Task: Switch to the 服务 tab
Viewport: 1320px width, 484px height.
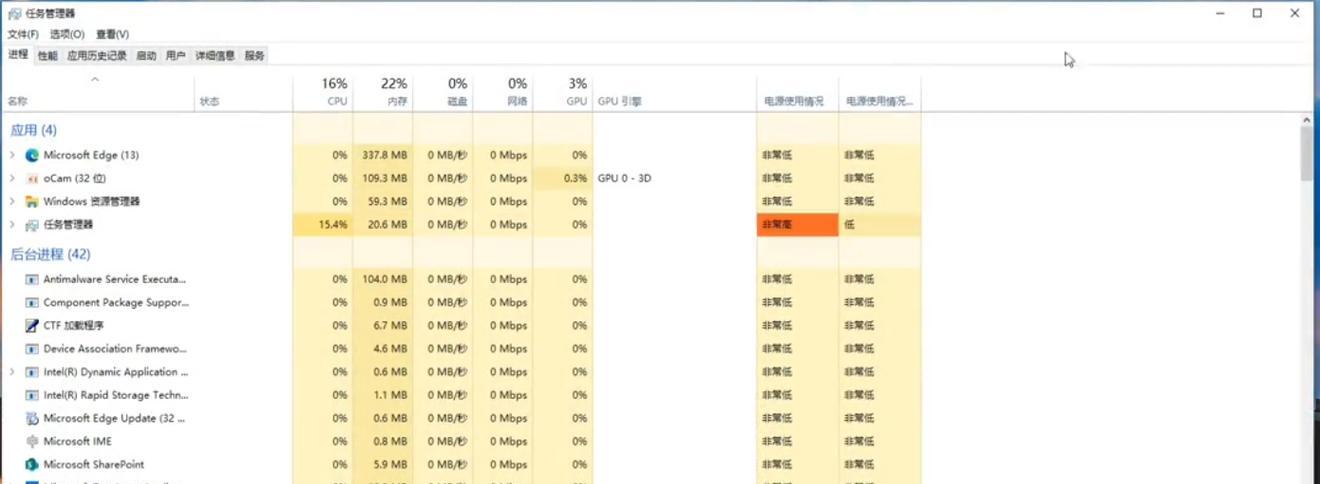Action: point(255,56)
